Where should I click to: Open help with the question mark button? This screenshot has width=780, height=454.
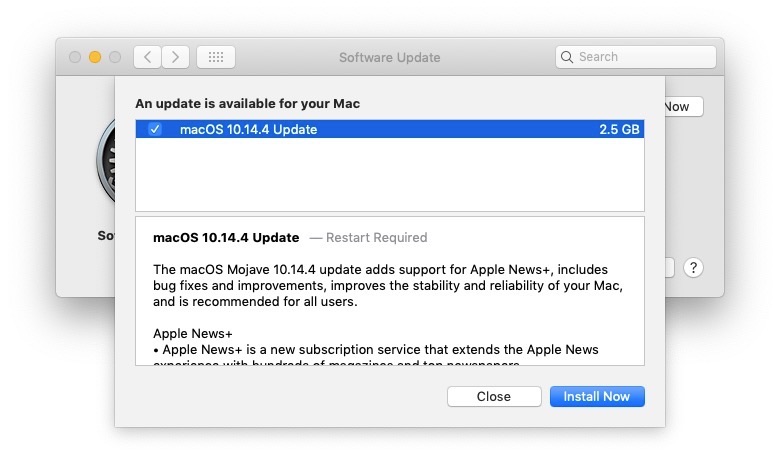694,267
